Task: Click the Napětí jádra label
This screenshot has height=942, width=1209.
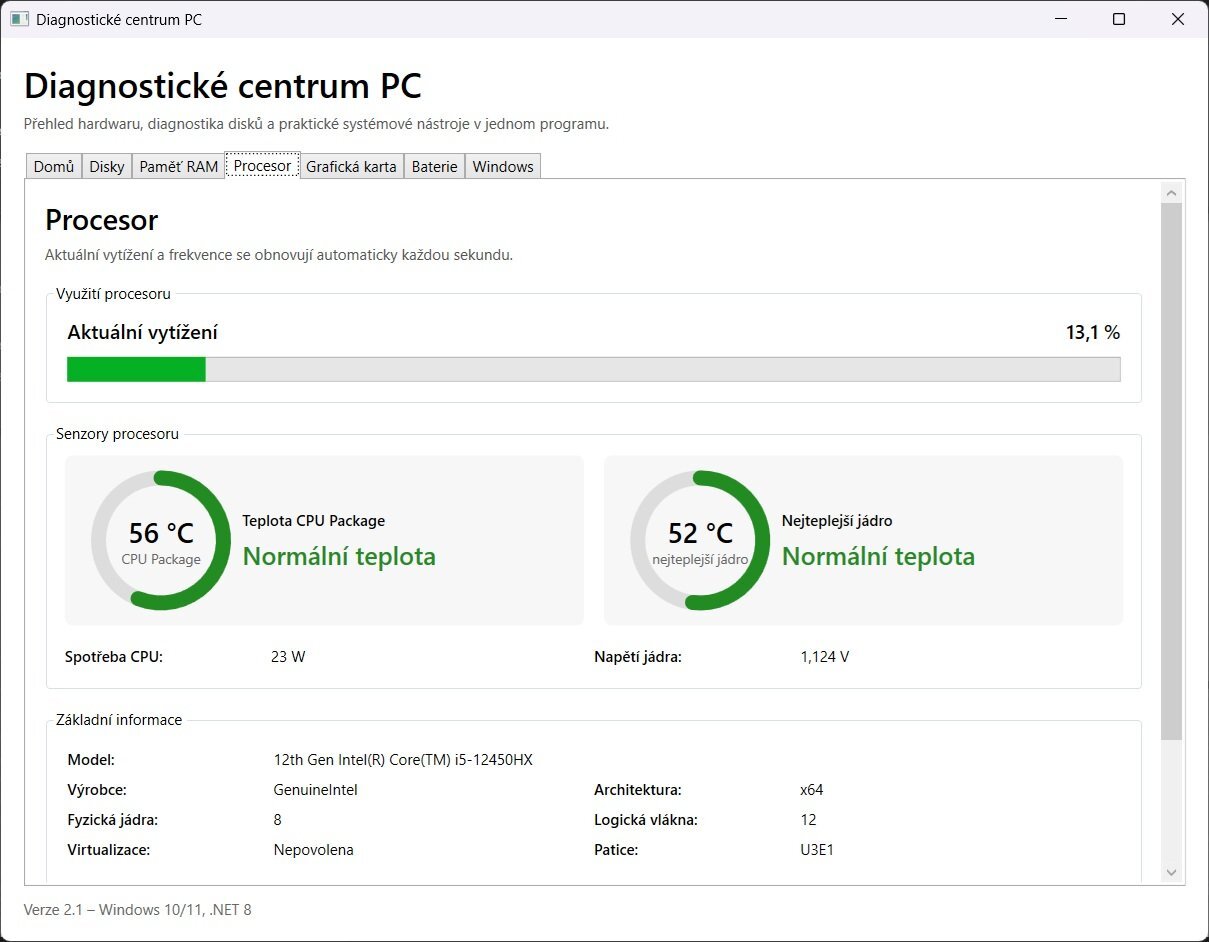Action: (x=638, y=657)
